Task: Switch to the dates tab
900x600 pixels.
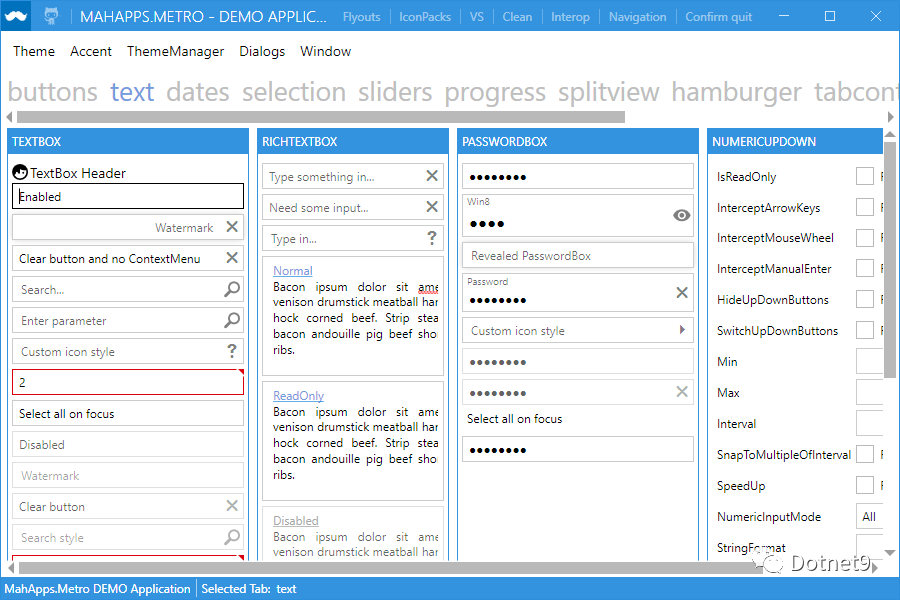Action: tap(197, 92)
